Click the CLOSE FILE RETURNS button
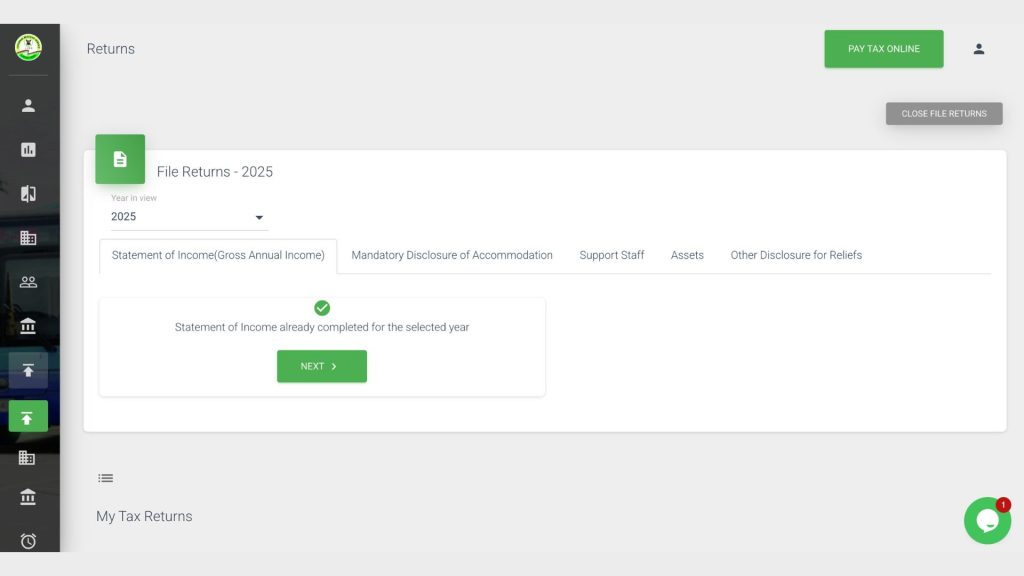The image size is (1024, 576). click(943, 113)
